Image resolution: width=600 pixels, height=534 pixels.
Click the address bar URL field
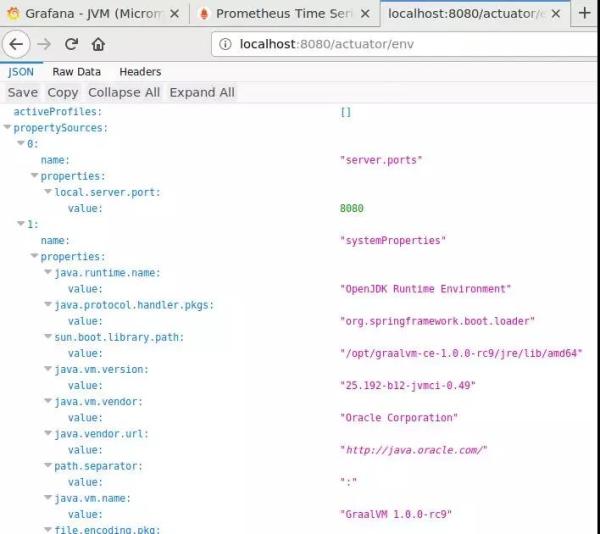click(404, 44)
